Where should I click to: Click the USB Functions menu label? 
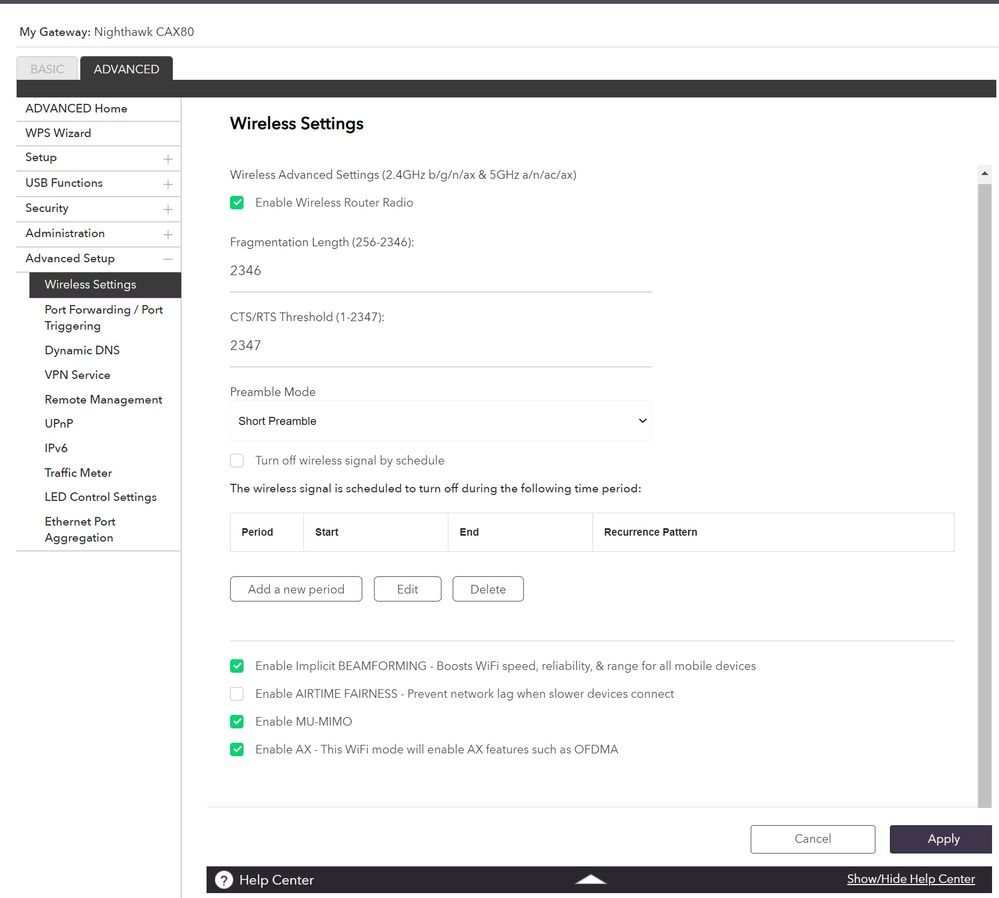point(64,183)
